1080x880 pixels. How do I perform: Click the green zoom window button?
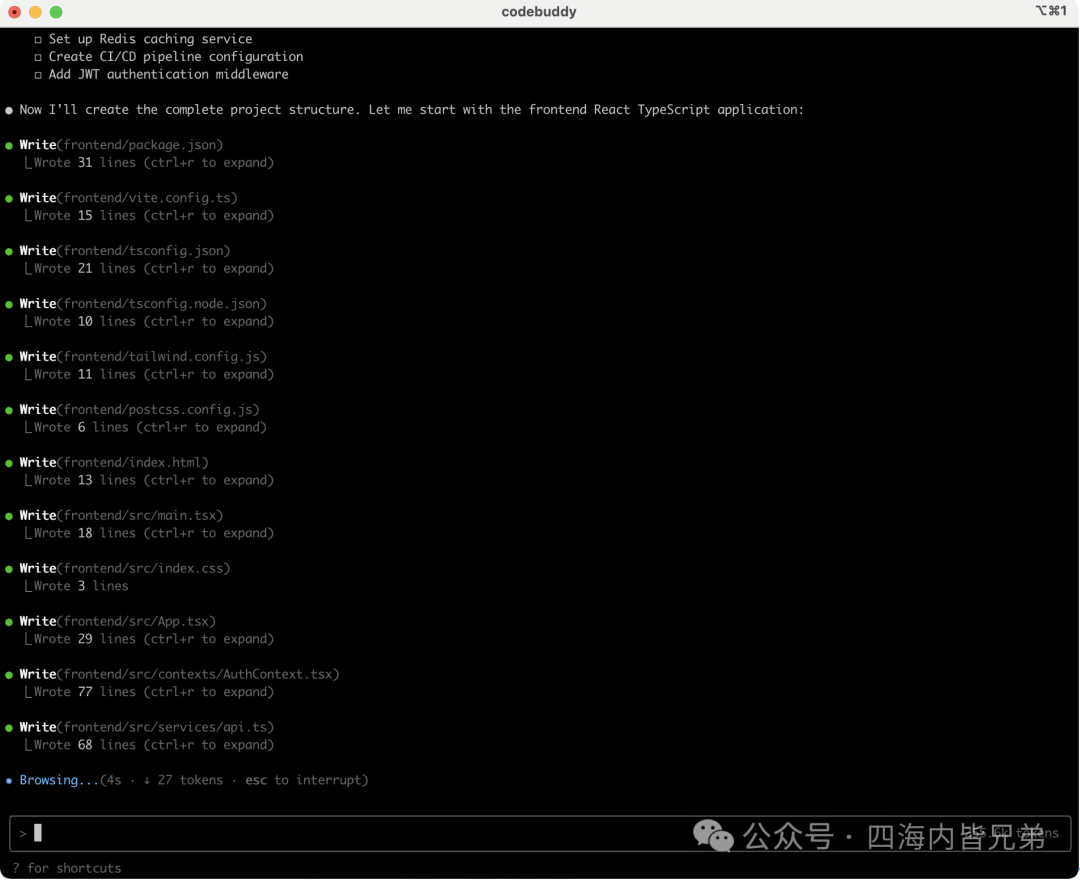click(56, 12)
